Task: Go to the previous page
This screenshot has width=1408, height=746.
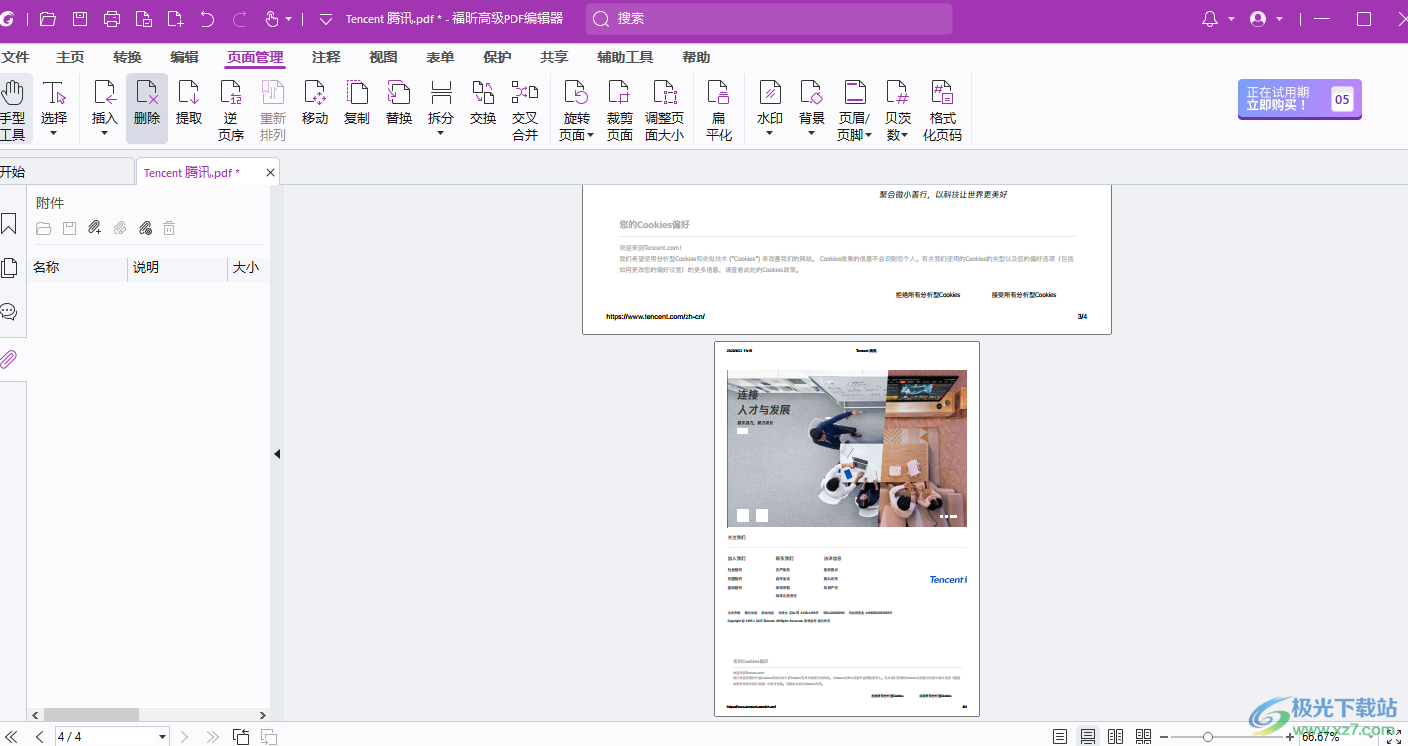Action: pyautogui.click(x=40, y=737)
